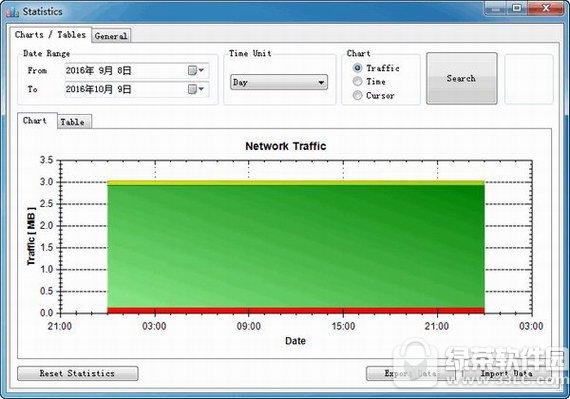
Task: Select the Time chart radio button
Action: tap(357, 81)
